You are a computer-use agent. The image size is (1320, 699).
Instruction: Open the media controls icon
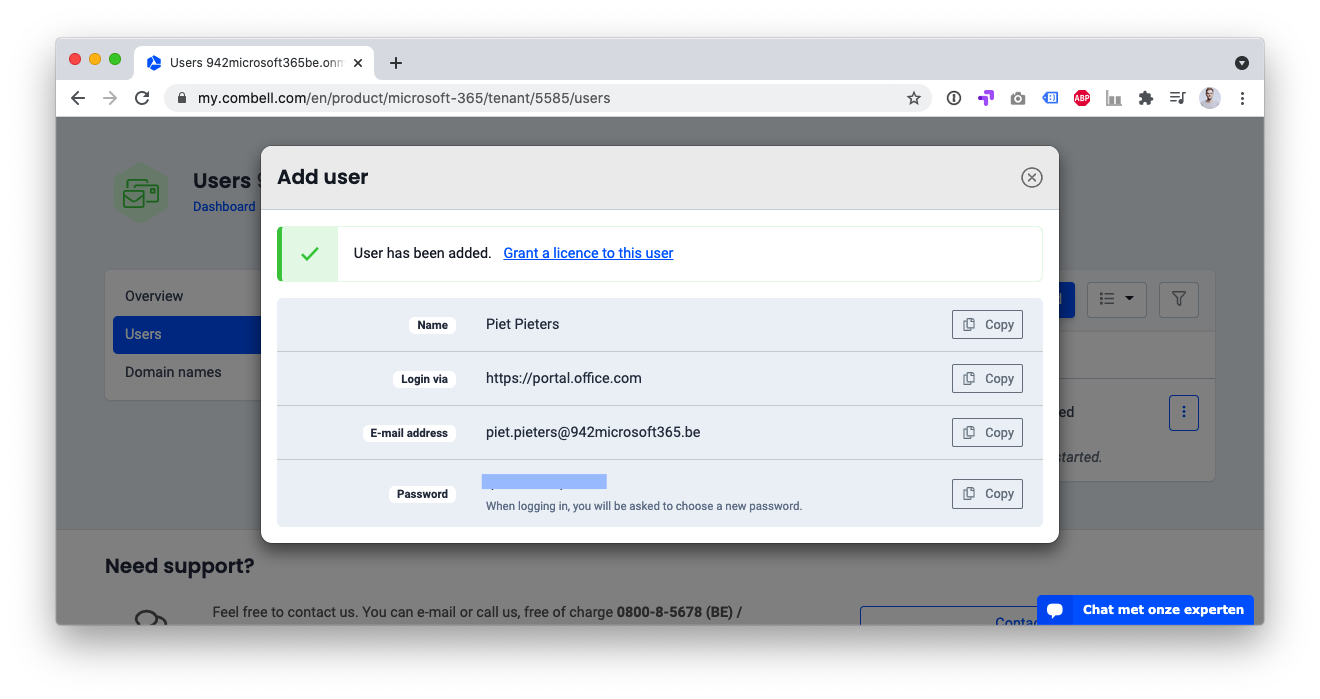pos(1178,98)
